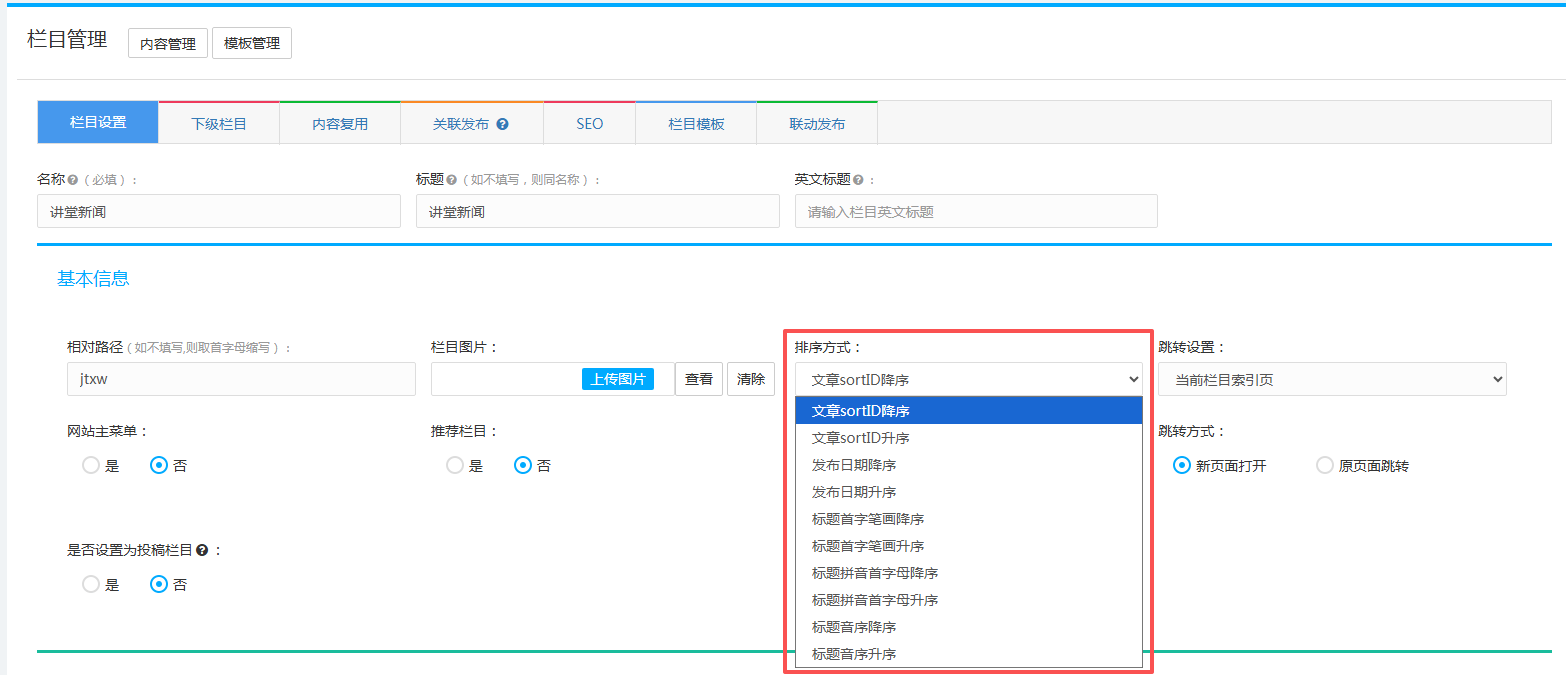
Task: Select 是 for 投稿栏目 setting
Action: point(91,584)
